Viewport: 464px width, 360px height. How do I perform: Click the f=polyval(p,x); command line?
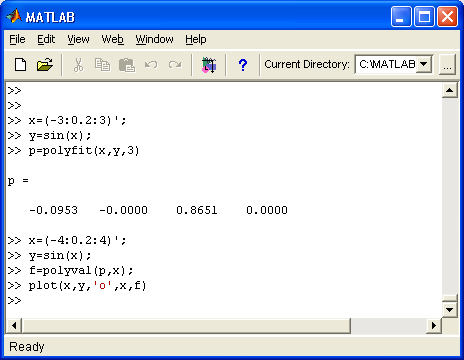tap(81, 270)
